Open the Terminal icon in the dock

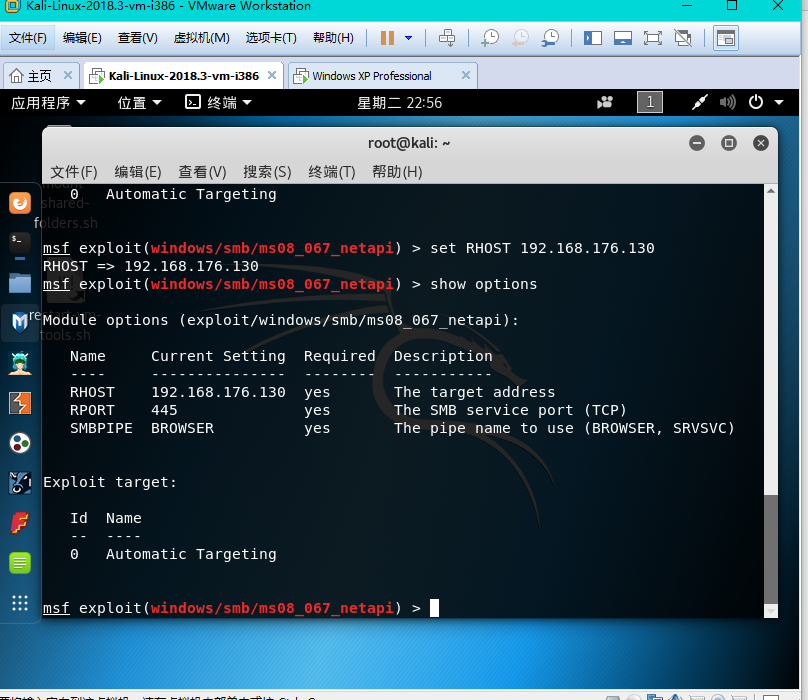(20, 243)
